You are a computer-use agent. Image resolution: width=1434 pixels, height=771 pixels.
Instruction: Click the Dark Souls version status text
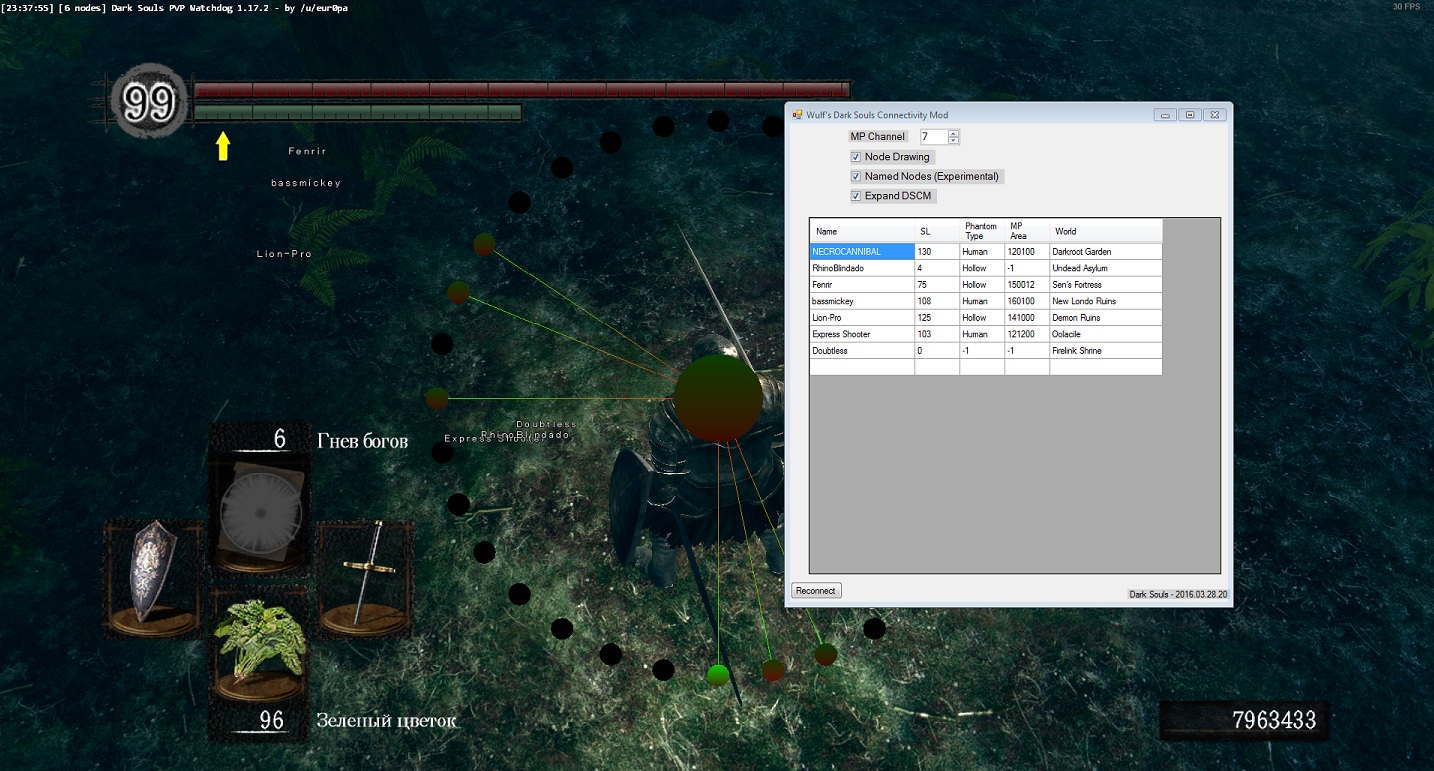pyautogui.click(x=1178, y=594)
